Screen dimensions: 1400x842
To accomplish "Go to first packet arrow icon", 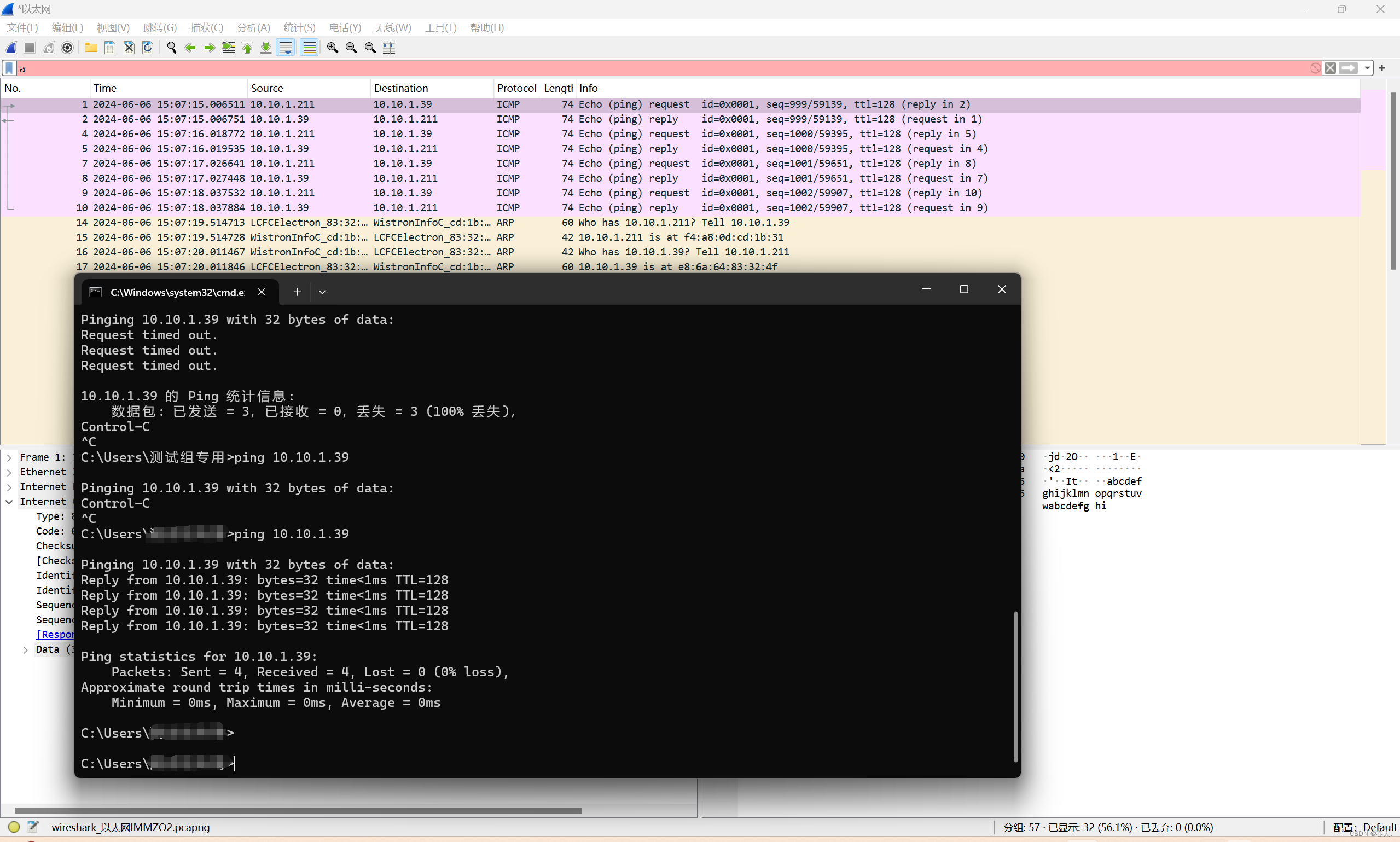I will point(247,48).
